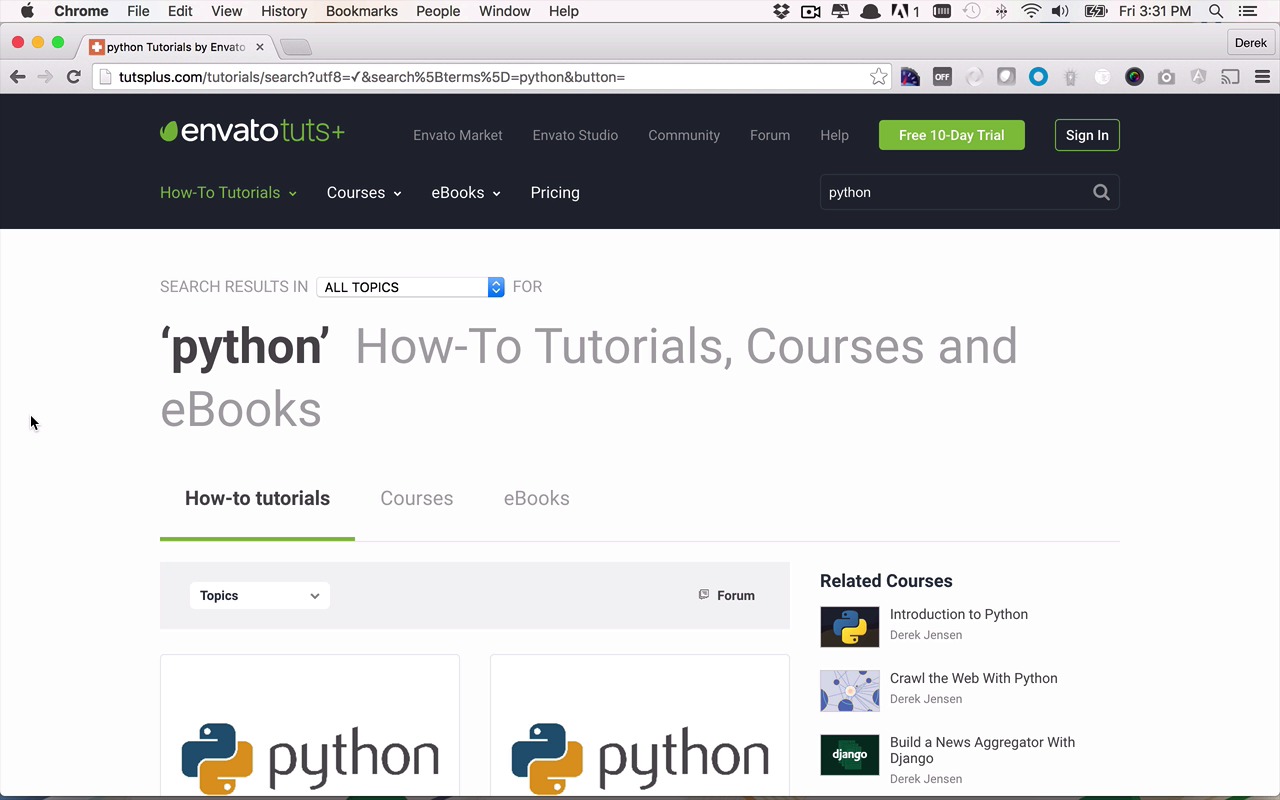The width and height of the screenshot is (1280, 800).
Task: Open the Dropbox menu bar icon
Action: point(781,11)
